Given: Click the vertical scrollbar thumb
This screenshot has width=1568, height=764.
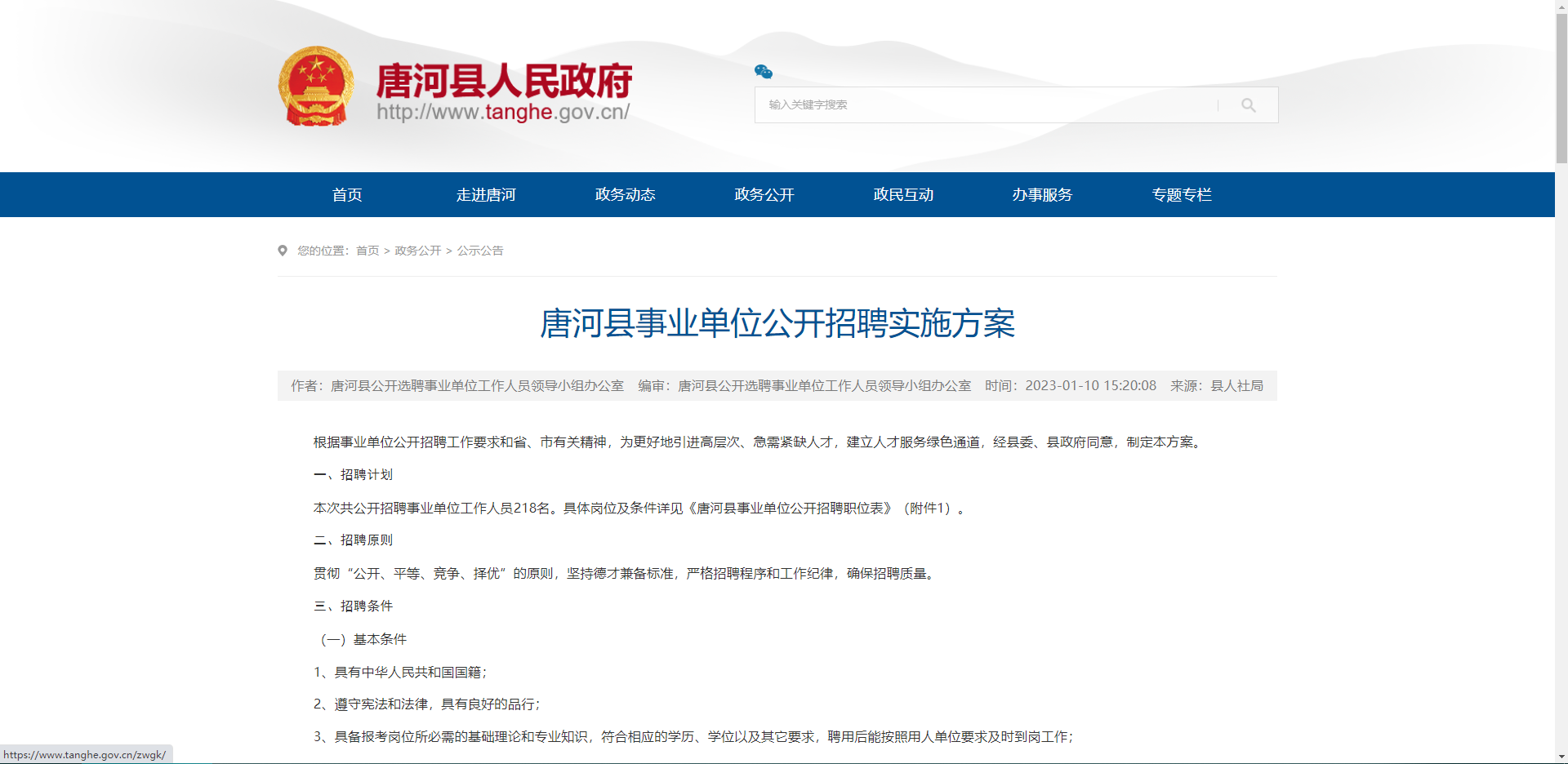Looking at the screenshot, I should coord(1561,88).
